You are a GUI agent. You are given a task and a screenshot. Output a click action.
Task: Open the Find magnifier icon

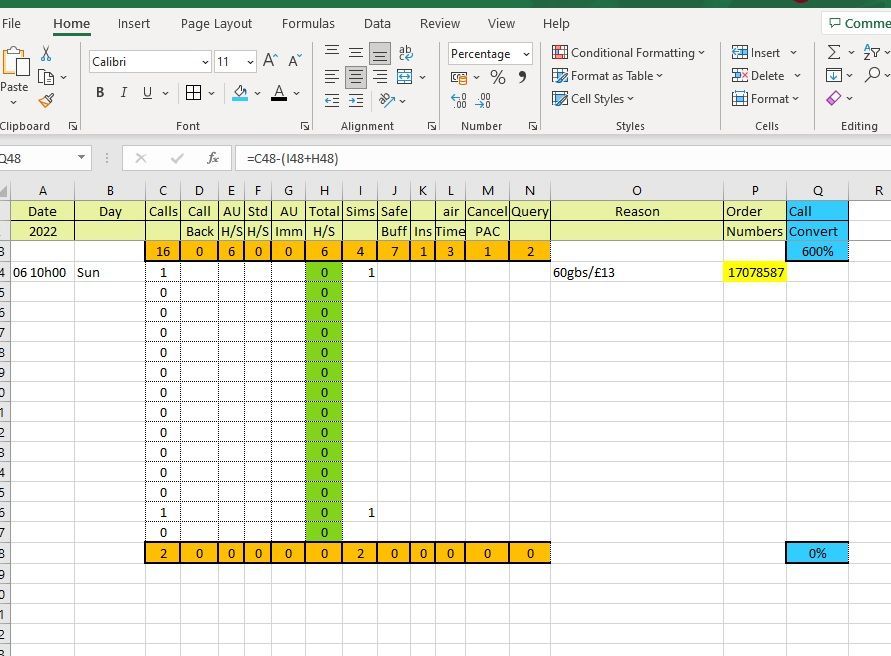click(874, 73)
